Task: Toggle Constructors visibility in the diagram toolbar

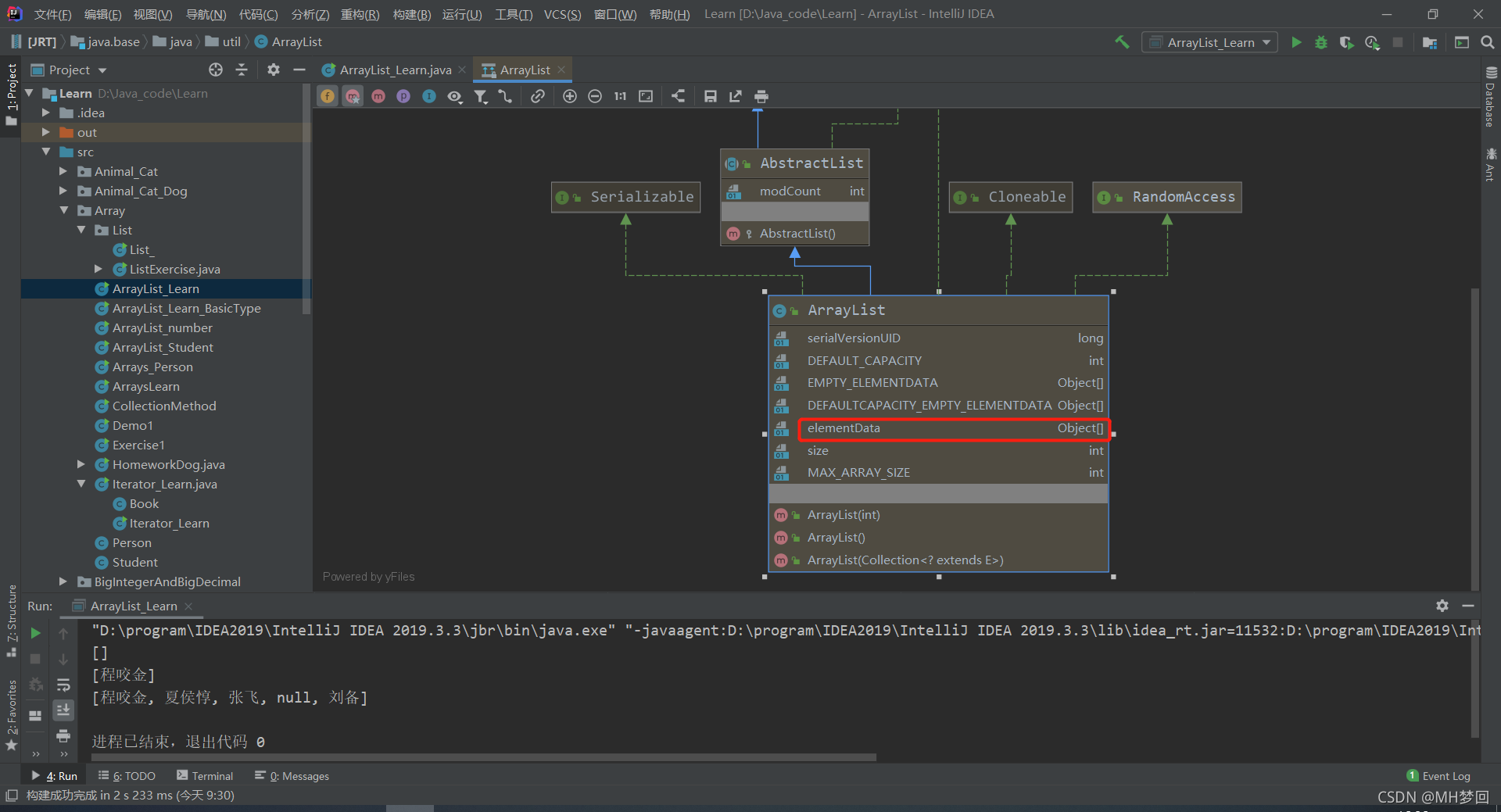Action: point(353,96)
